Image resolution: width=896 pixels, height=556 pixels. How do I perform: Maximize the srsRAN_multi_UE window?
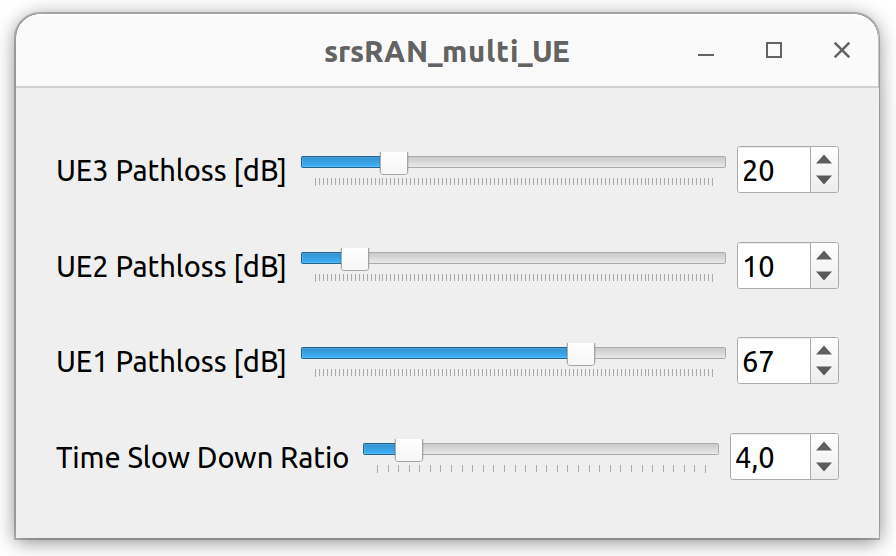[x=774, y=51]
